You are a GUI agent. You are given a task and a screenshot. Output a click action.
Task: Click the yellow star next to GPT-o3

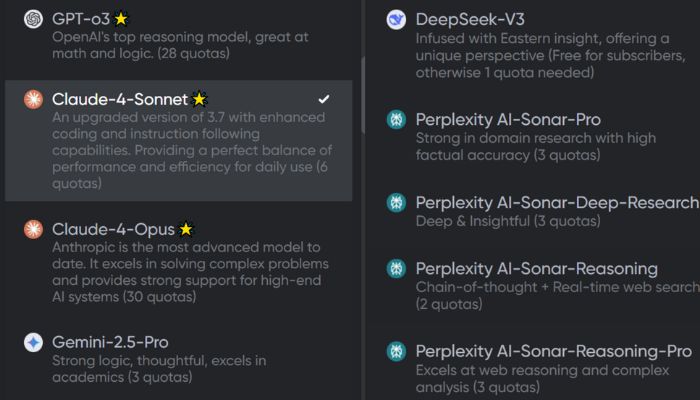coord(121,19)
